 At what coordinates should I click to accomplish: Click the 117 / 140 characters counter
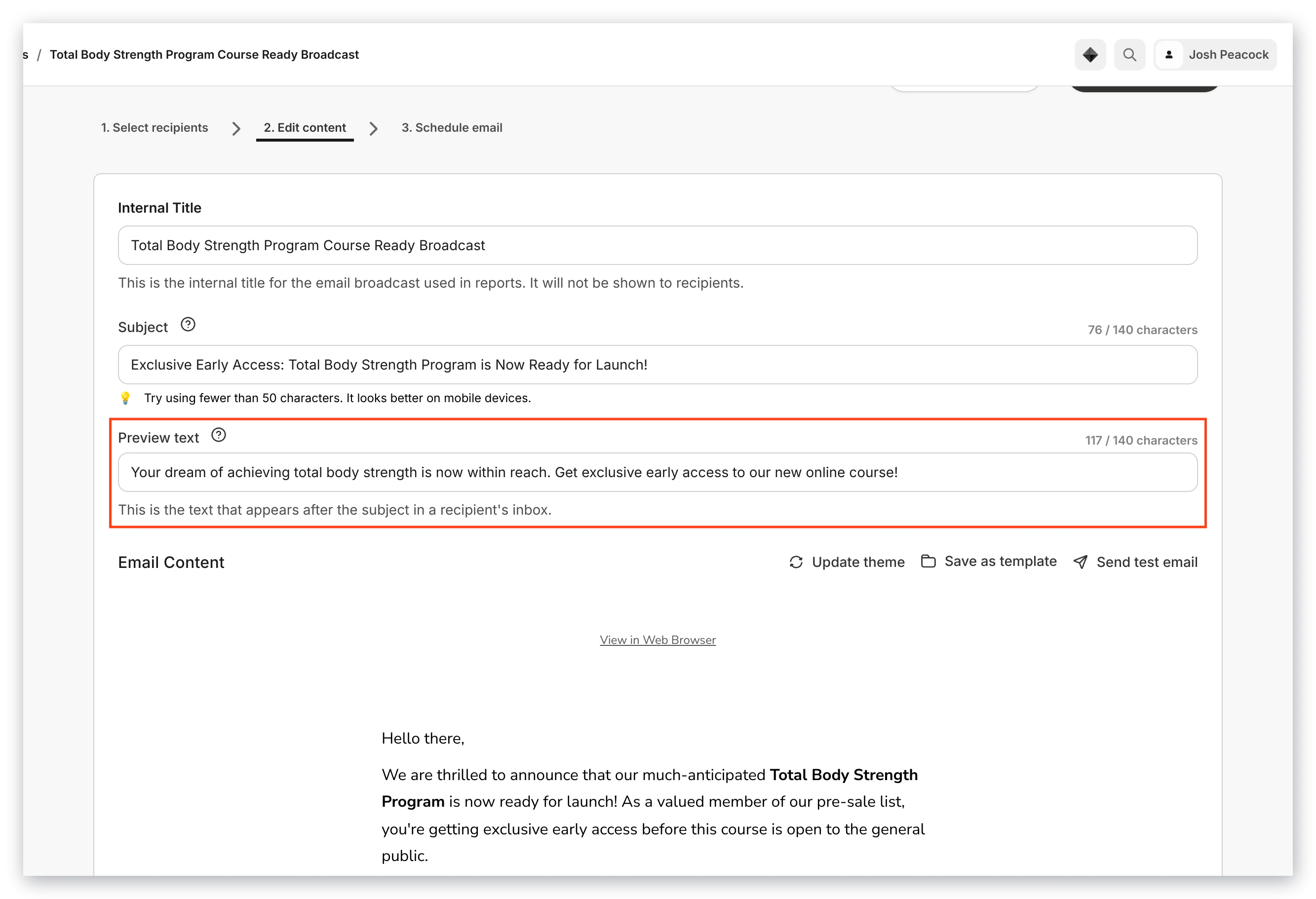(1142, 440)
